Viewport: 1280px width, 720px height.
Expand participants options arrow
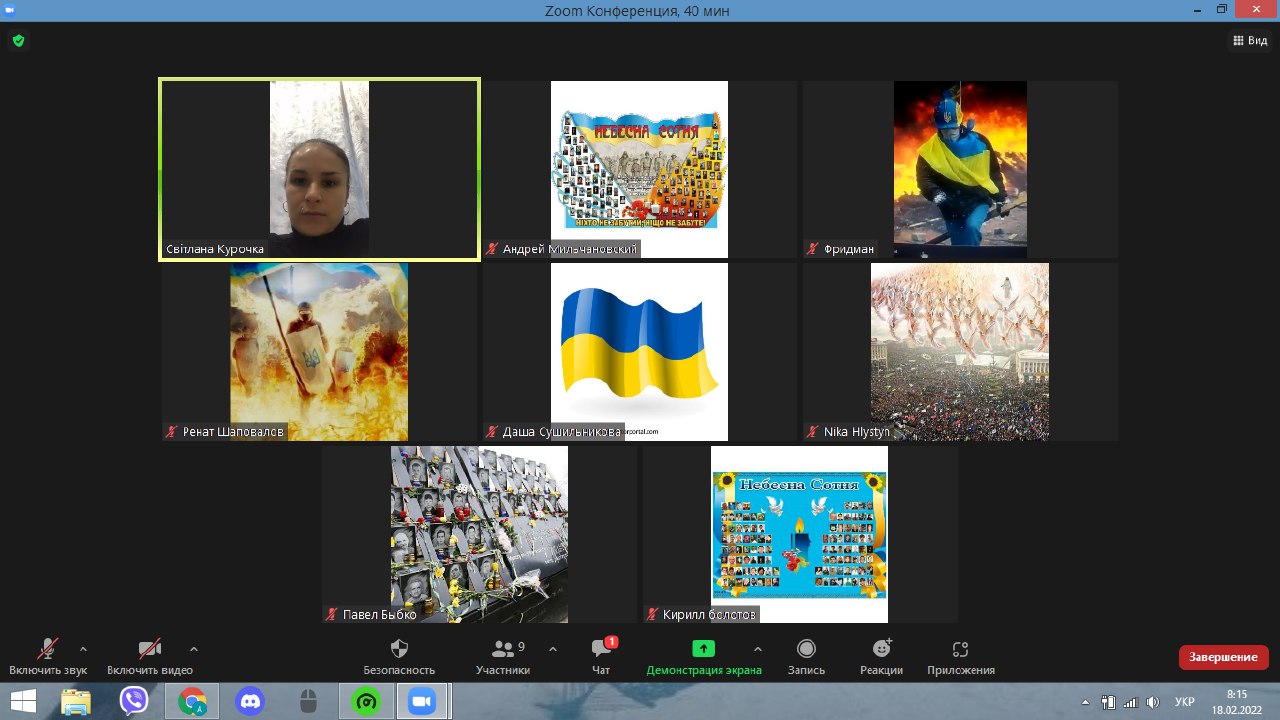click(553, 648)
